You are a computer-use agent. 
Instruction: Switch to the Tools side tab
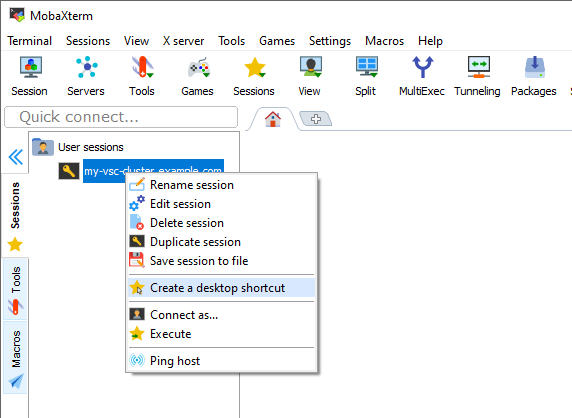point(15,290)
